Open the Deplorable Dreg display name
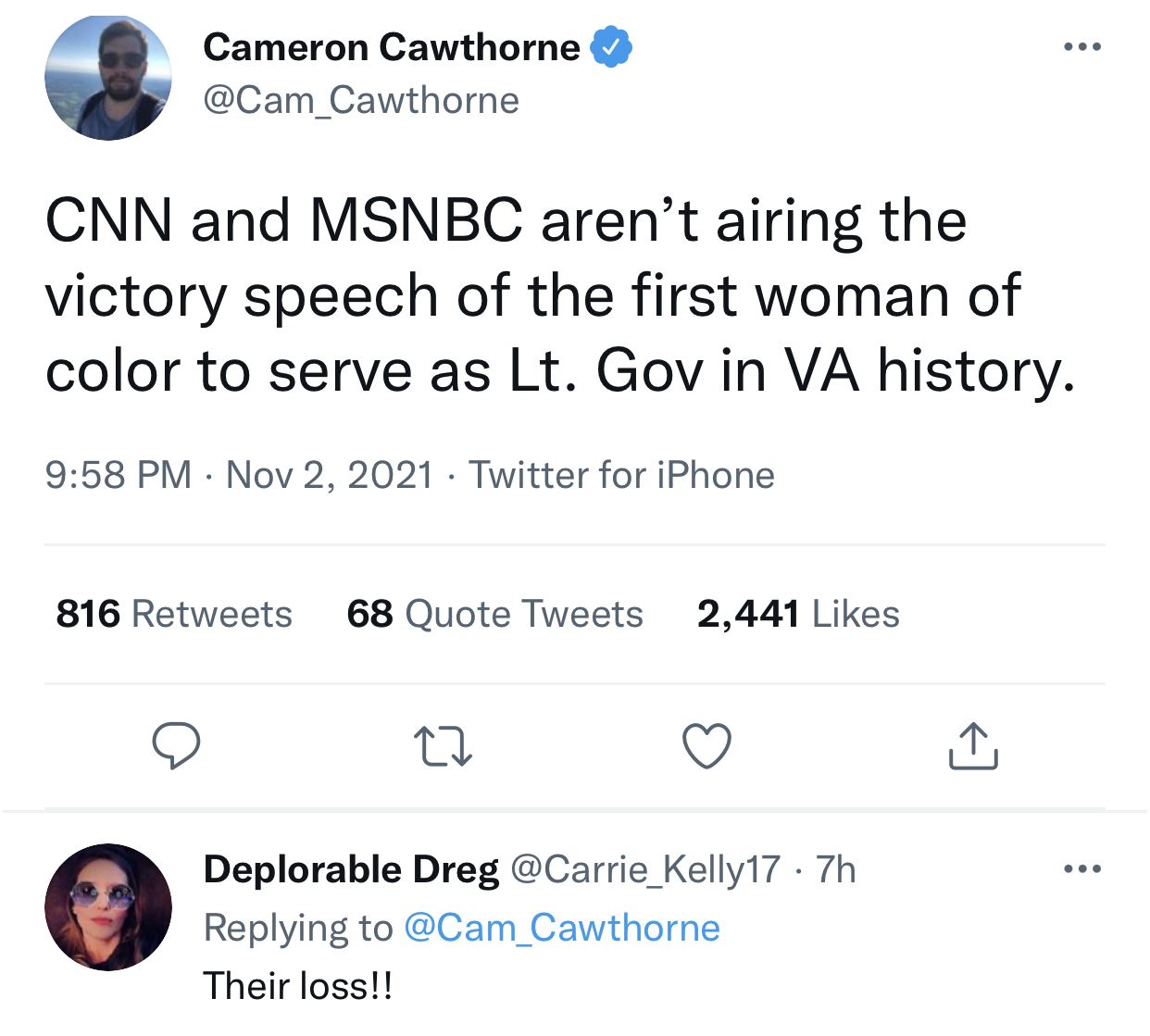This screenshot has width=1150, height=1036. (x=351, y=869)
